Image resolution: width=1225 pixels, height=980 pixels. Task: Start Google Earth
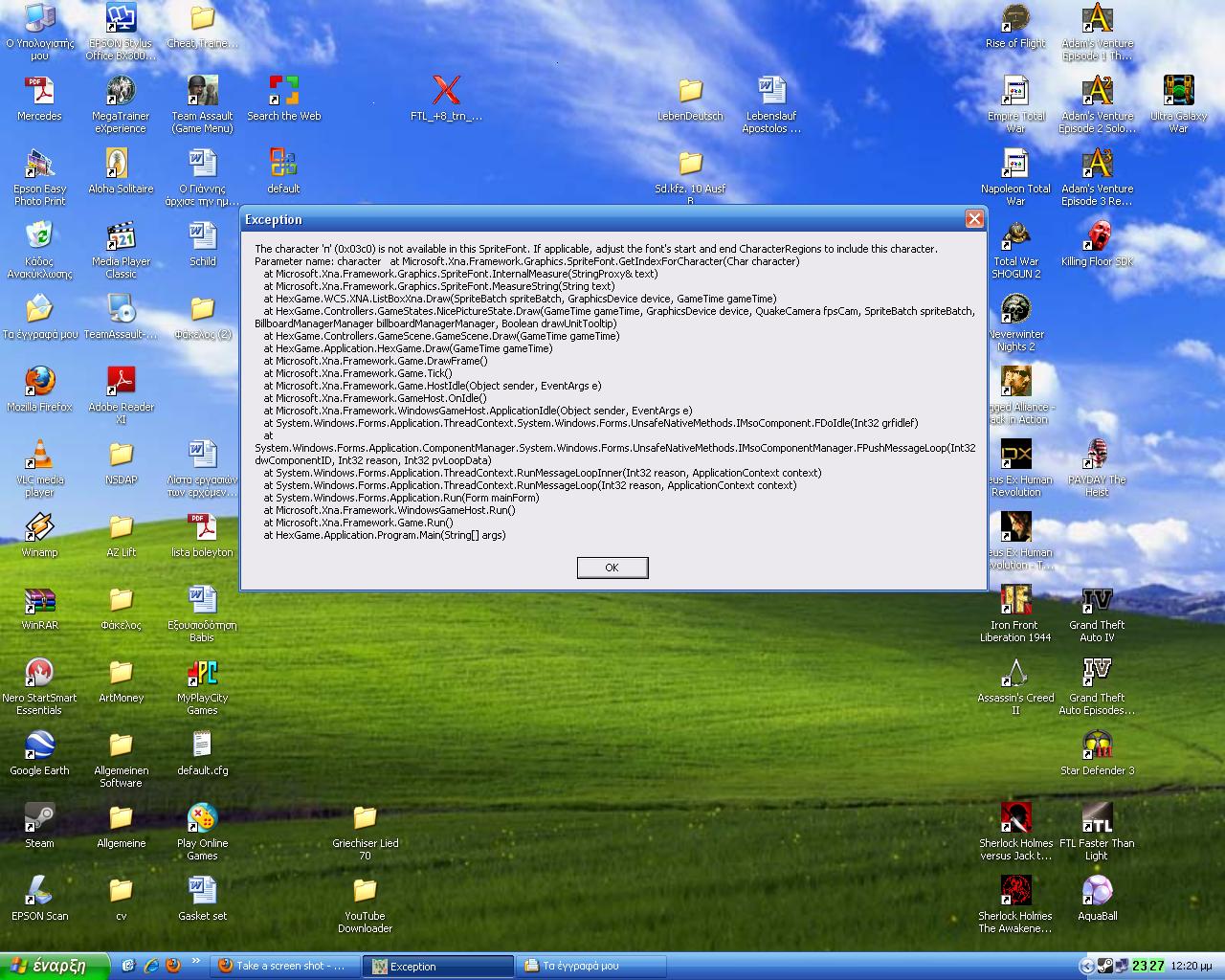pos(39,748)
